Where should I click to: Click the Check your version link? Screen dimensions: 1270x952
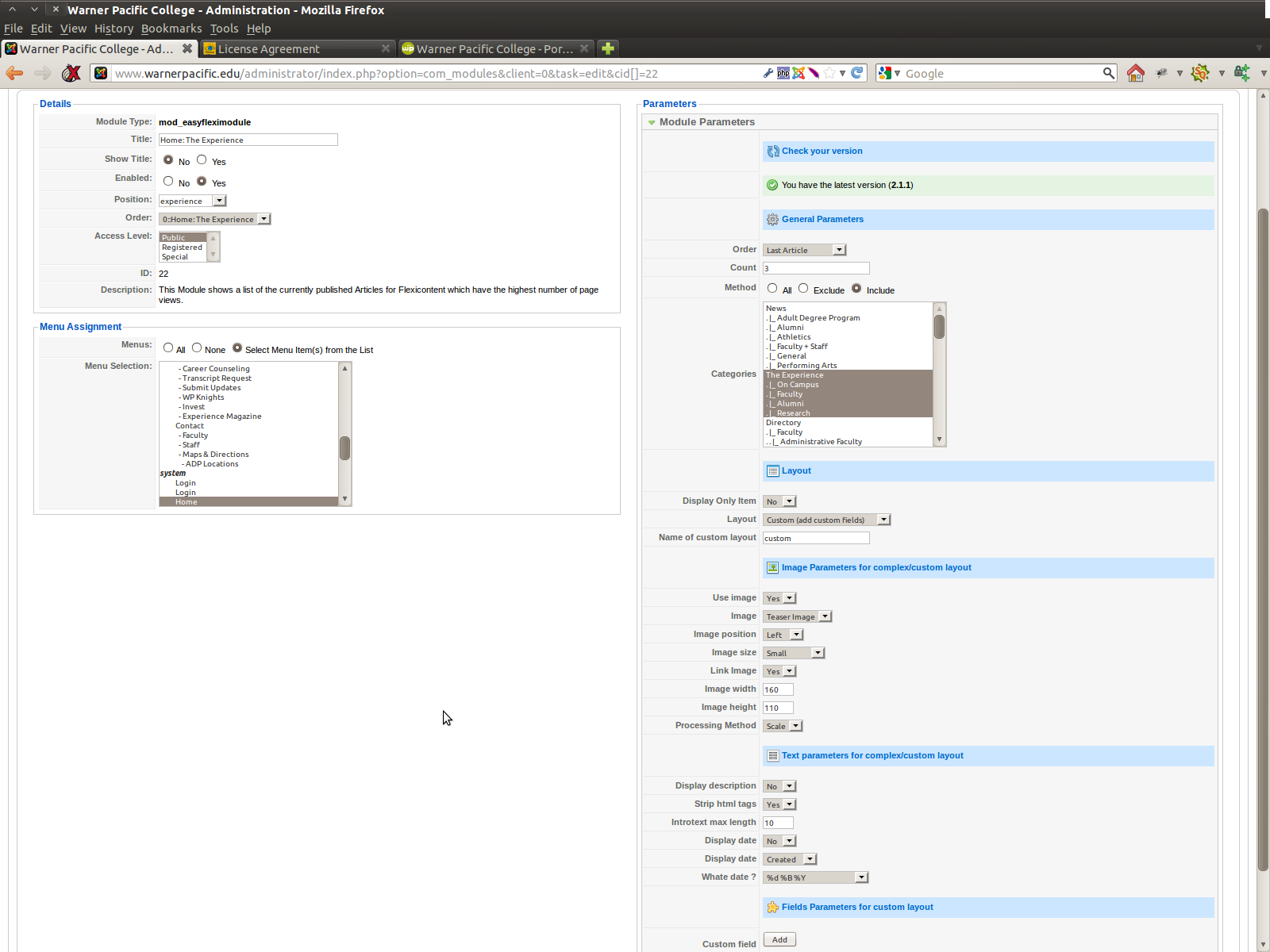point(822,151)
